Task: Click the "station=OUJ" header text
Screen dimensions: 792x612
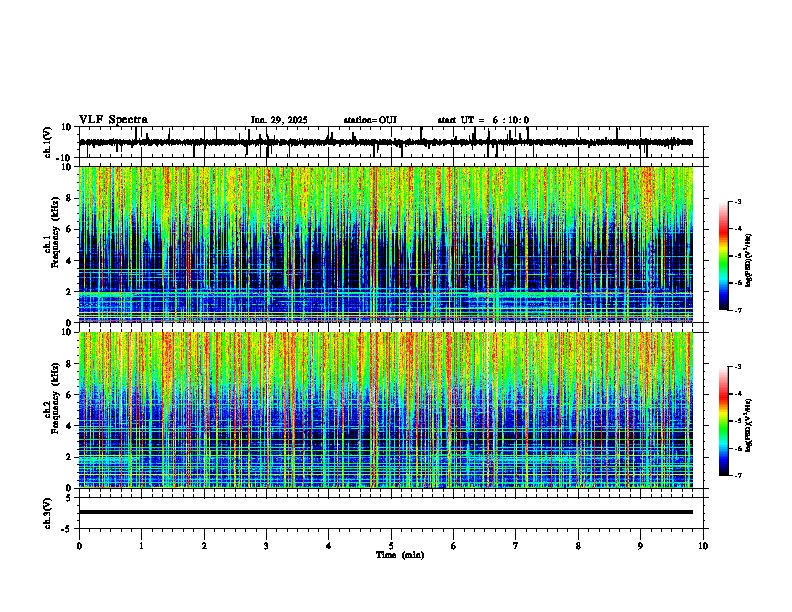Action: click(x=370, y=120)
